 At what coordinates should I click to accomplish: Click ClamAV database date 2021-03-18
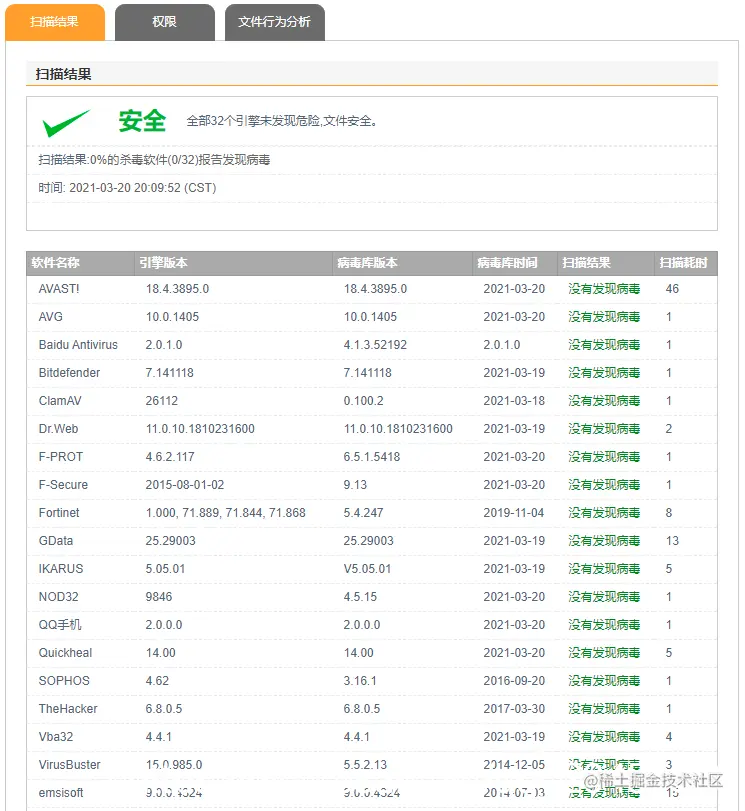(x=514, y=400)
